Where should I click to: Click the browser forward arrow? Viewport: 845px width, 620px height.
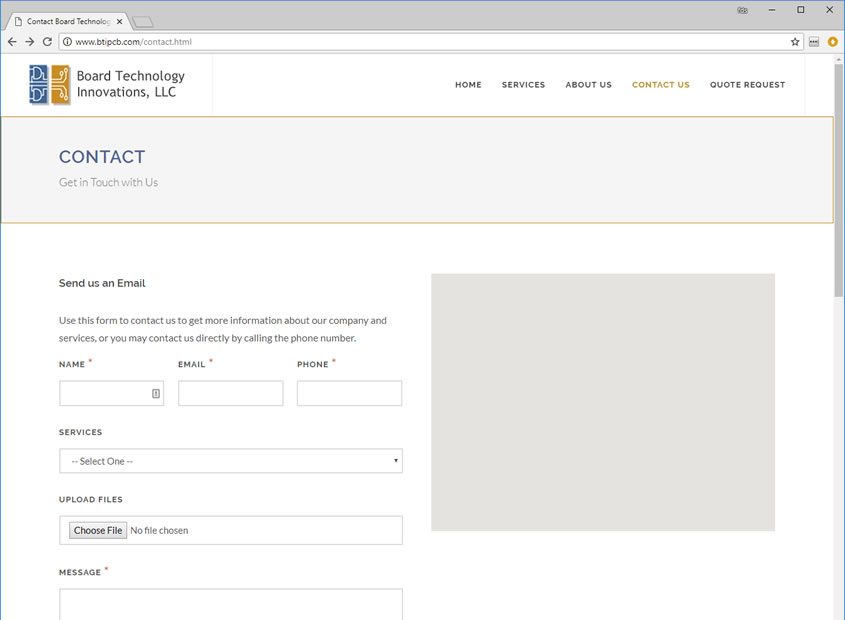pos(29,42)
